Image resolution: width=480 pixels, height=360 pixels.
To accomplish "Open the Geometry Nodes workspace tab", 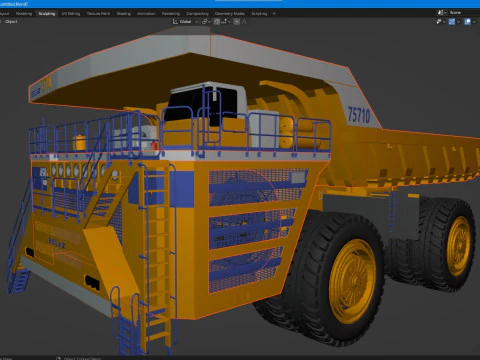I will (230, 14).
